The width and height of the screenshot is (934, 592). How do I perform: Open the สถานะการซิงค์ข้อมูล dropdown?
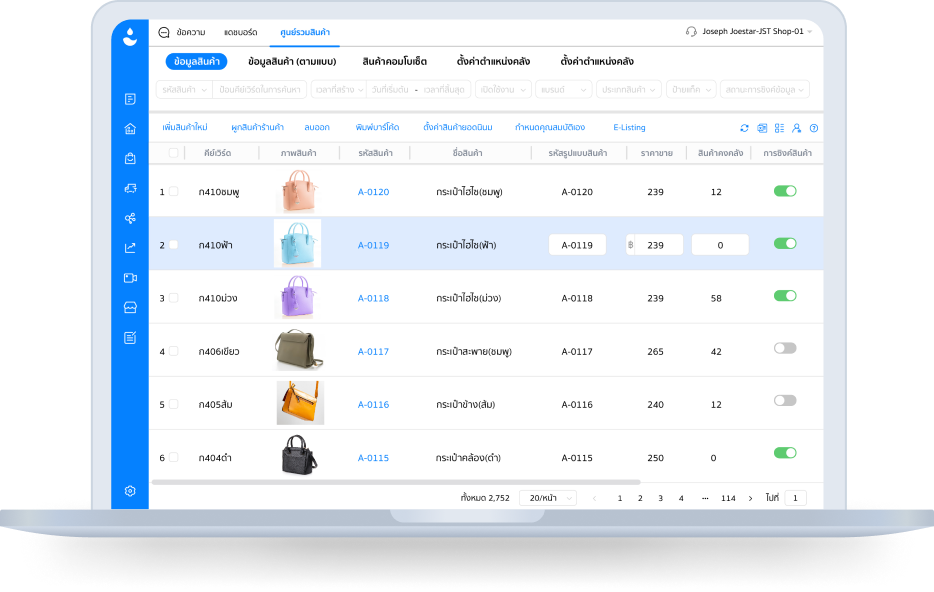pyautogui.click(x=765, y=89)
